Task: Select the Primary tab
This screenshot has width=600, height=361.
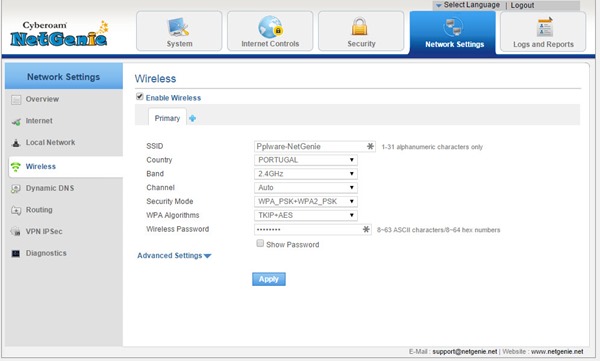Action: click(167, 118)
